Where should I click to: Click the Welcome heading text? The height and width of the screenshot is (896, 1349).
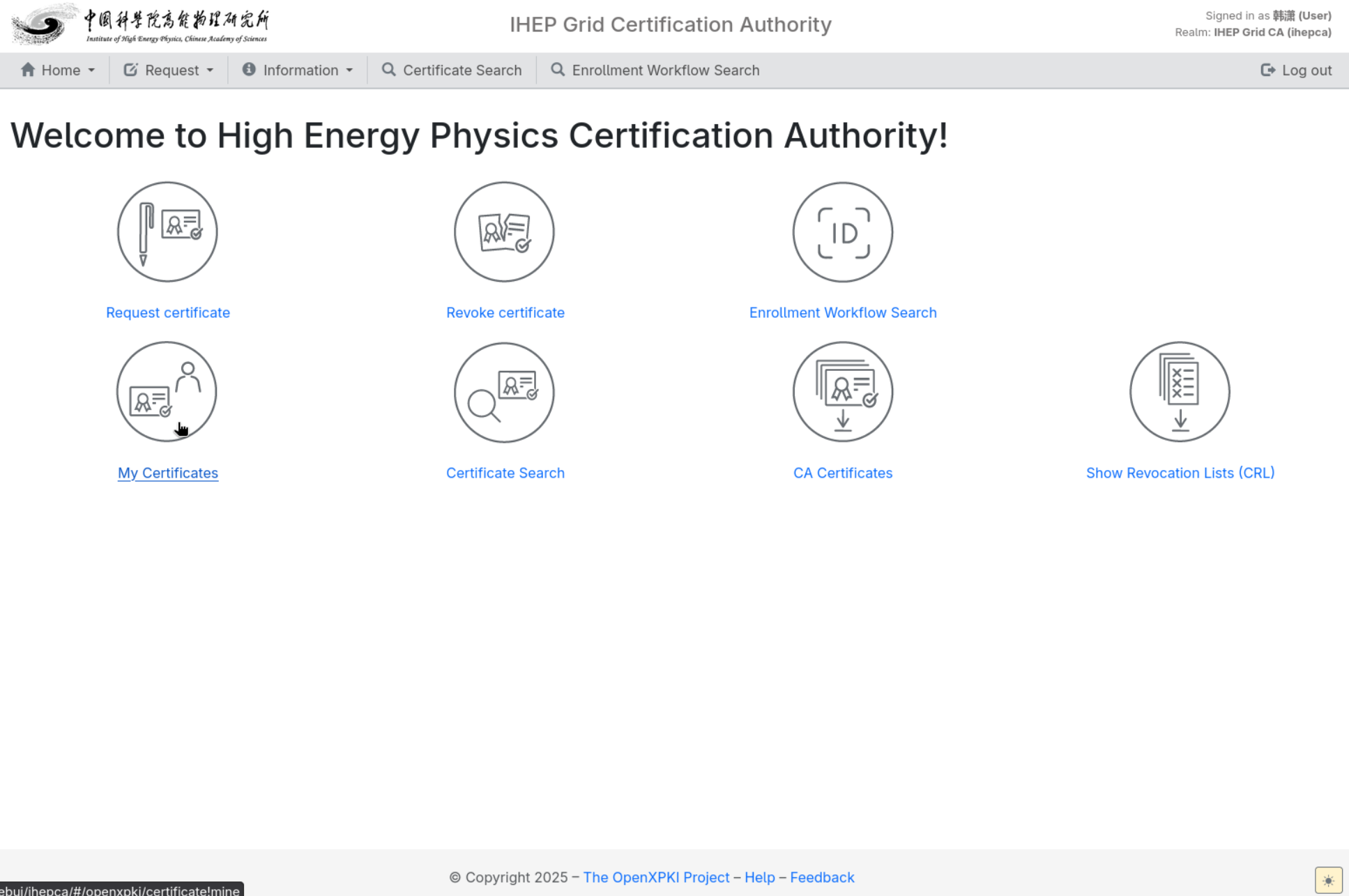click(x=479, y=135)
